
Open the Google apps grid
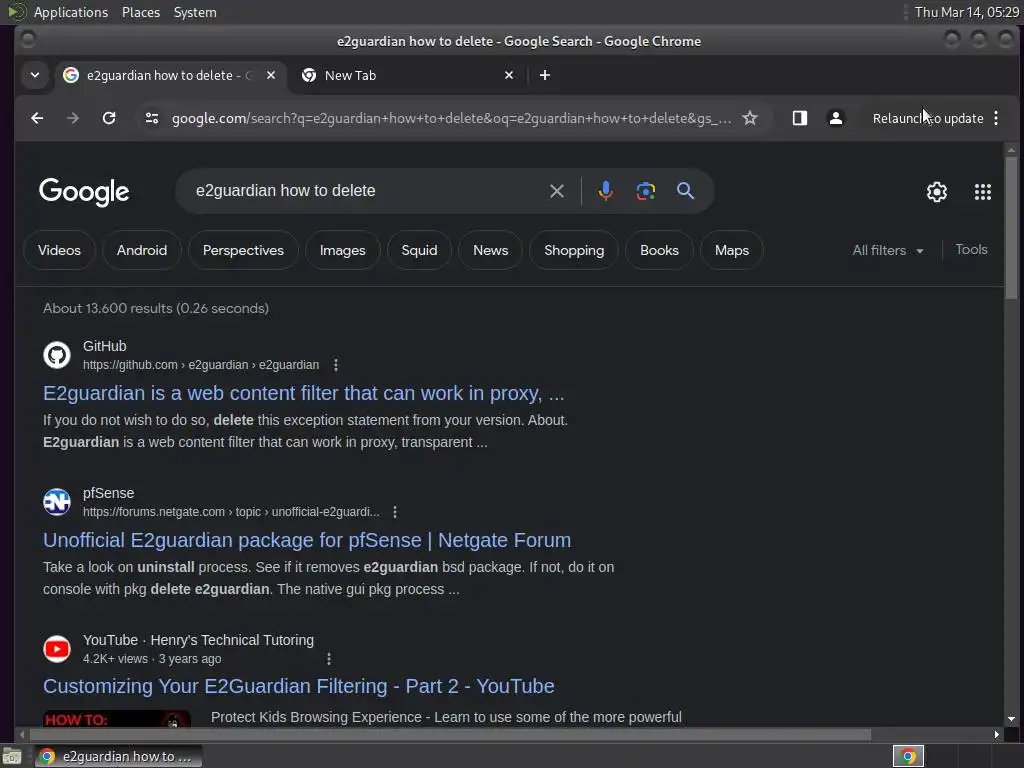(x=982, y=192)
